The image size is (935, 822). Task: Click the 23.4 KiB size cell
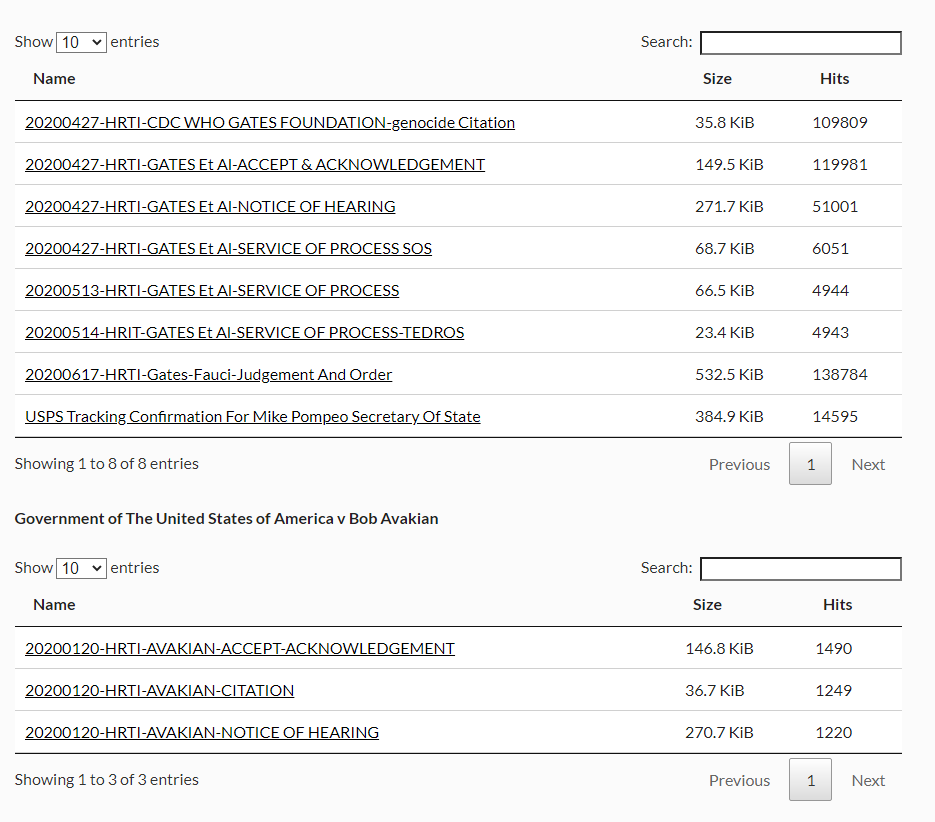click(725, 333)
